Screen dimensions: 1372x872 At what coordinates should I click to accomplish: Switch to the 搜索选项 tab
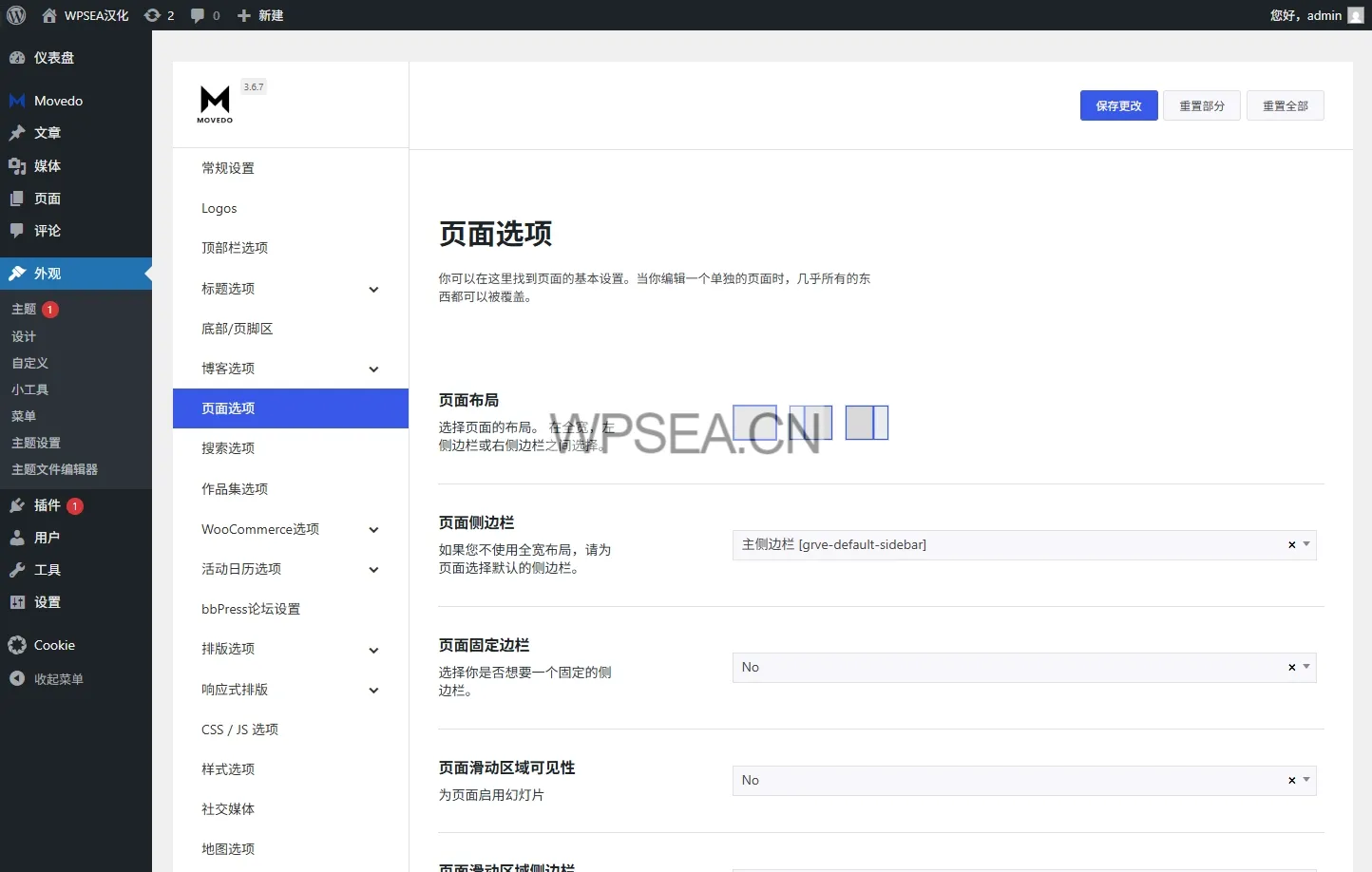coord(228,448)
